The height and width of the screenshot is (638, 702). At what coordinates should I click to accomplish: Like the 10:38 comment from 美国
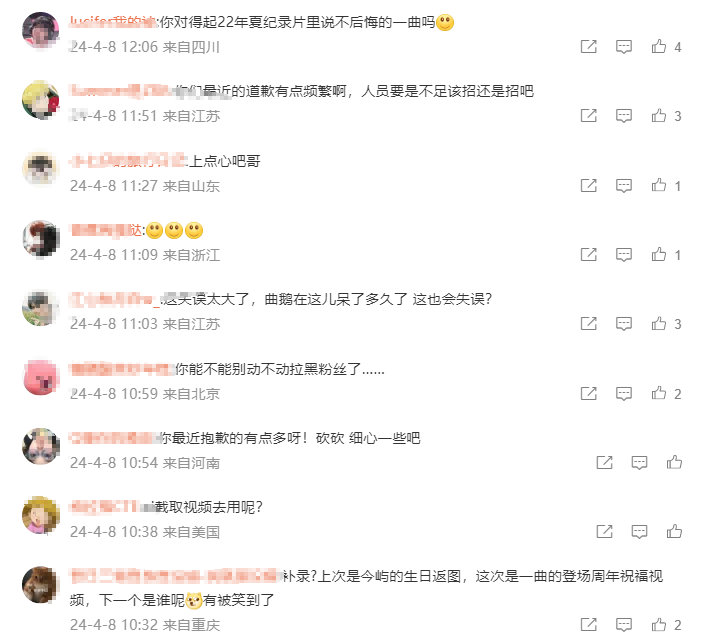tap(674, 531)
